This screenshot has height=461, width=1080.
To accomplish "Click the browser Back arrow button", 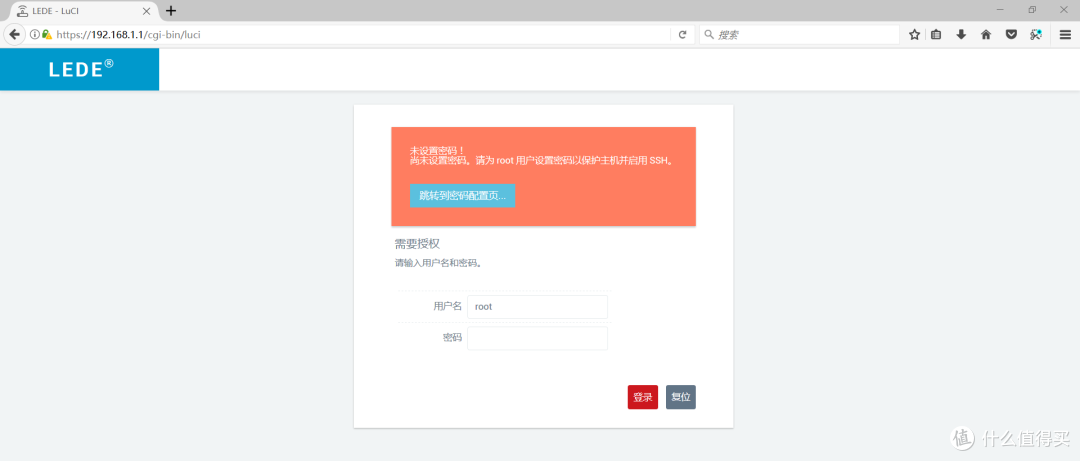I will point(14,34).
